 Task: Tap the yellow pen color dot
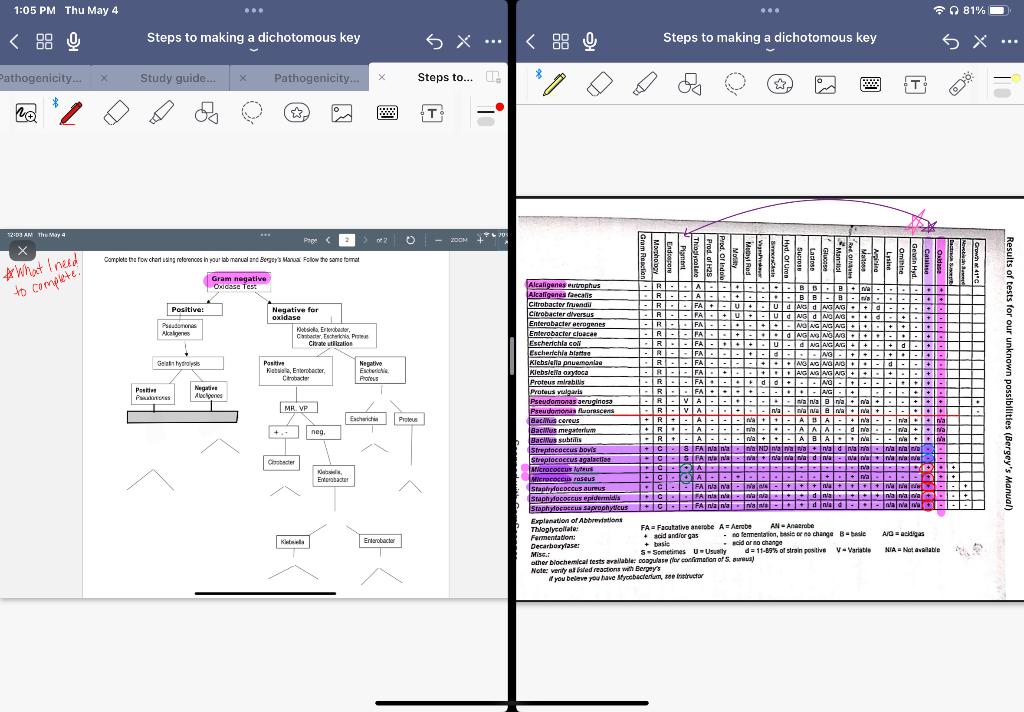click(1016, 78)
